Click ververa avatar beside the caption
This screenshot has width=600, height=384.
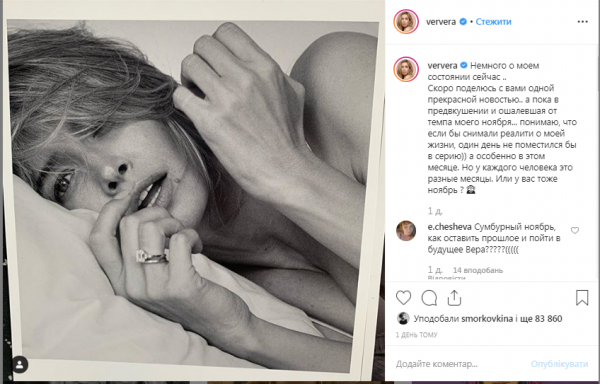click(x=406, y=69)
